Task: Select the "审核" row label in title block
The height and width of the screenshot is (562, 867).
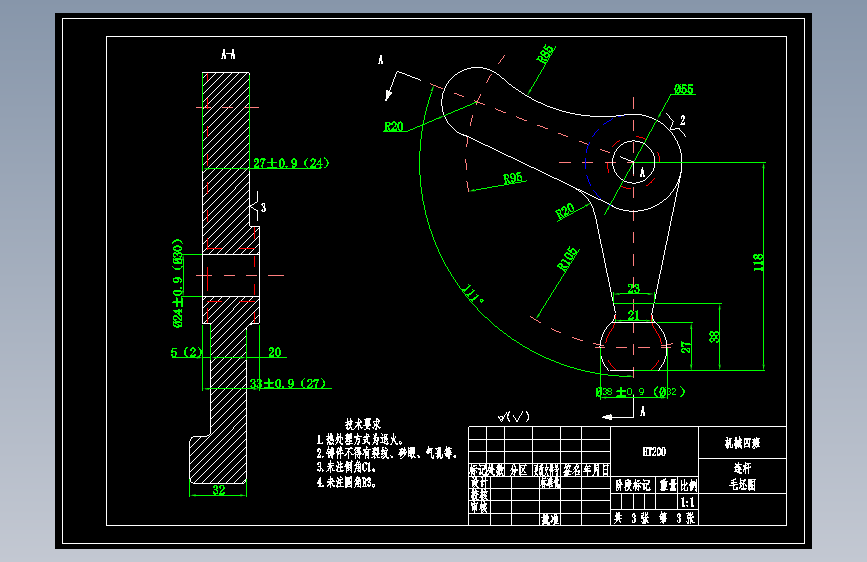Action: click(x=479, y=507)
